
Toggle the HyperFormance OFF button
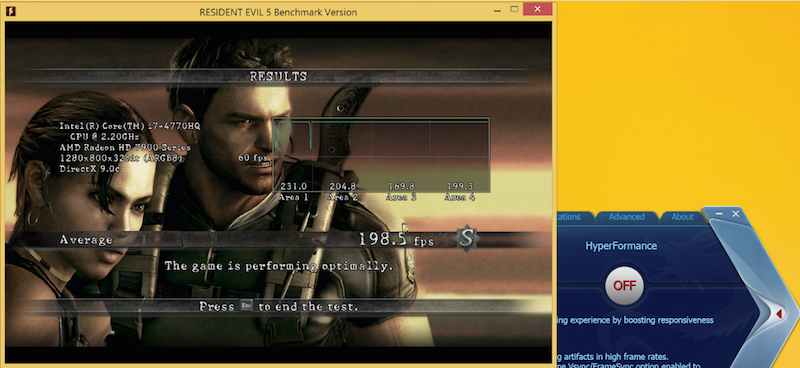[624, 285]
